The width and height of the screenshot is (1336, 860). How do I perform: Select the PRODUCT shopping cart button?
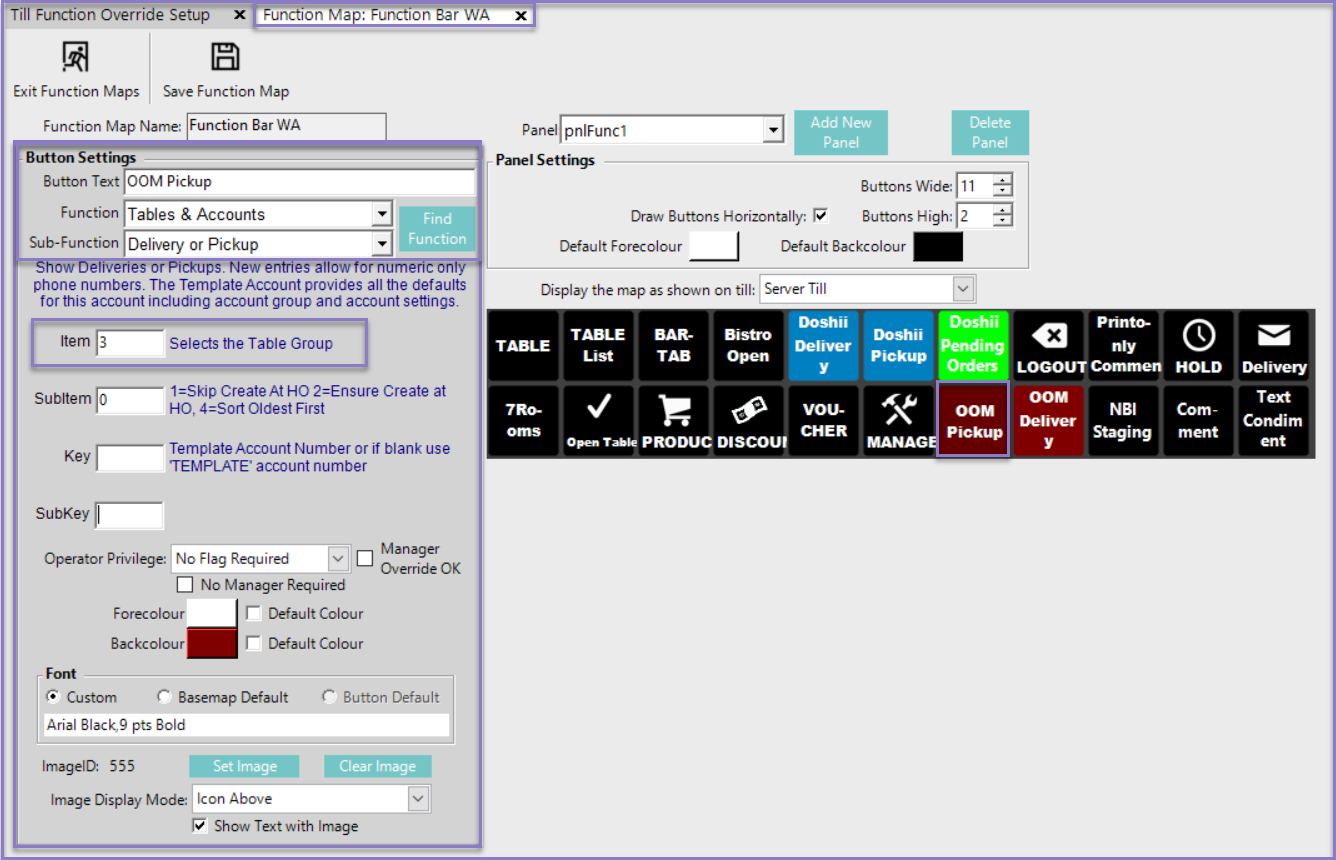tap(673, 421)
